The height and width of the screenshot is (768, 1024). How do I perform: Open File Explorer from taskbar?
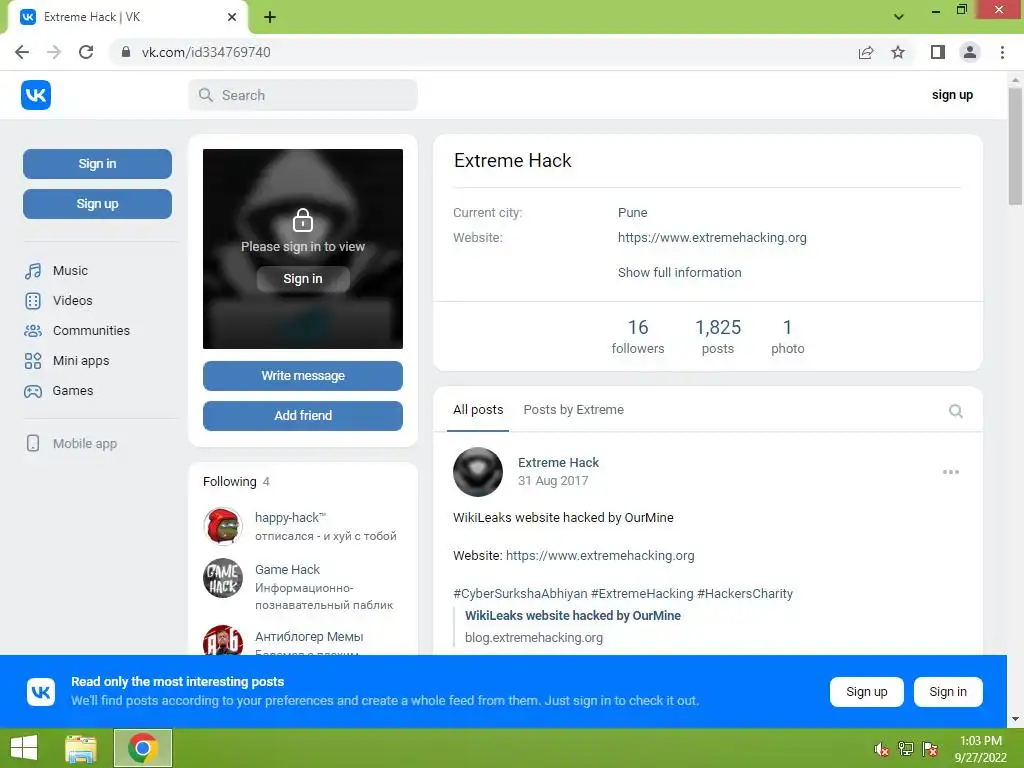point(81,748)
